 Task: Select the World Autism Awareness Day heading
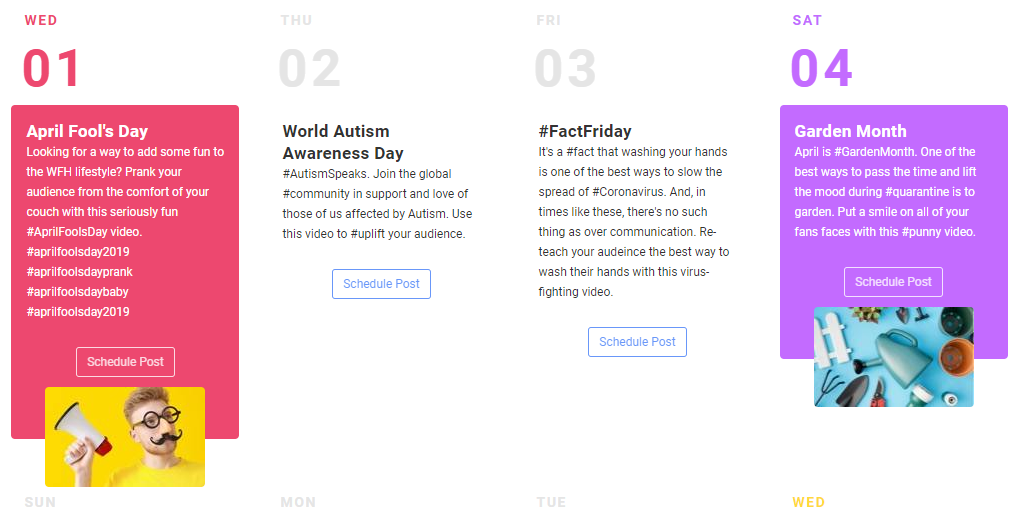(x=343, y=142)
